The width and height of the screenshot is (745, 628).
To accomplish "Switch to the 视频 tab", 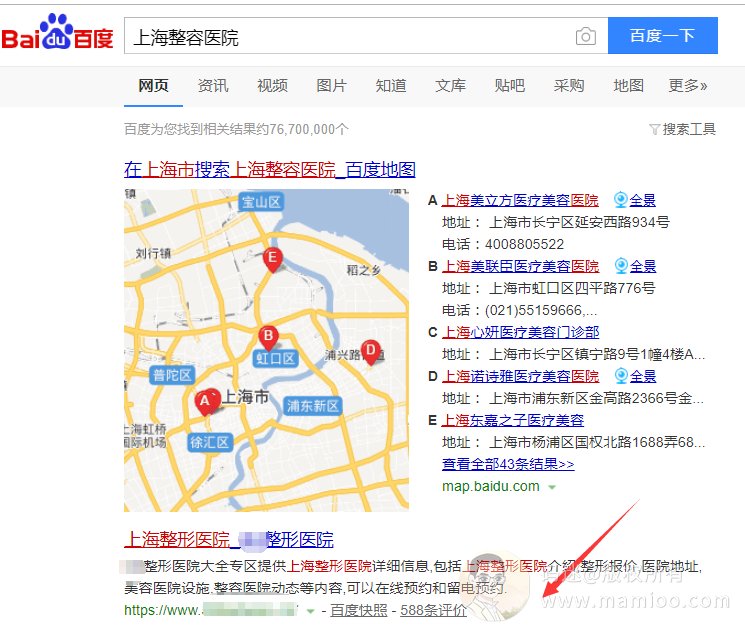I will 272,86.
